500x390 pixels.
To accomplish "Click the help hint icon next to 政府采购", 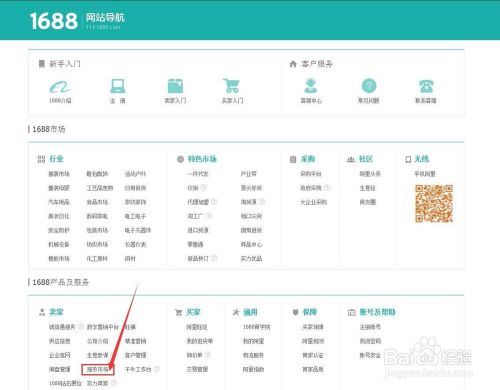I will click(327, 188).
